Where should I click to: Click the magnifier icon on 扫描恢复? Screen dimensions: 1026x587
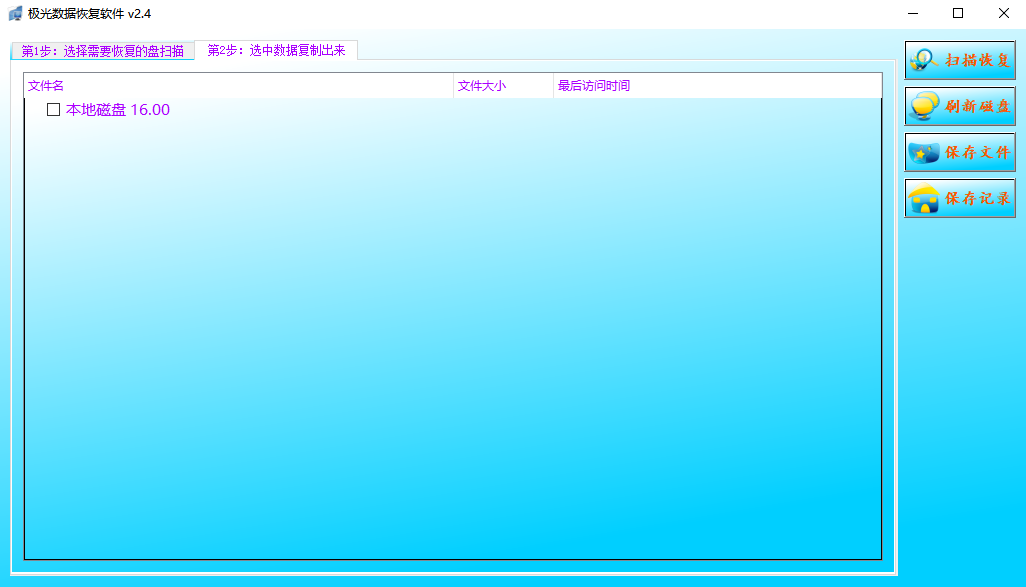[923, 61]
